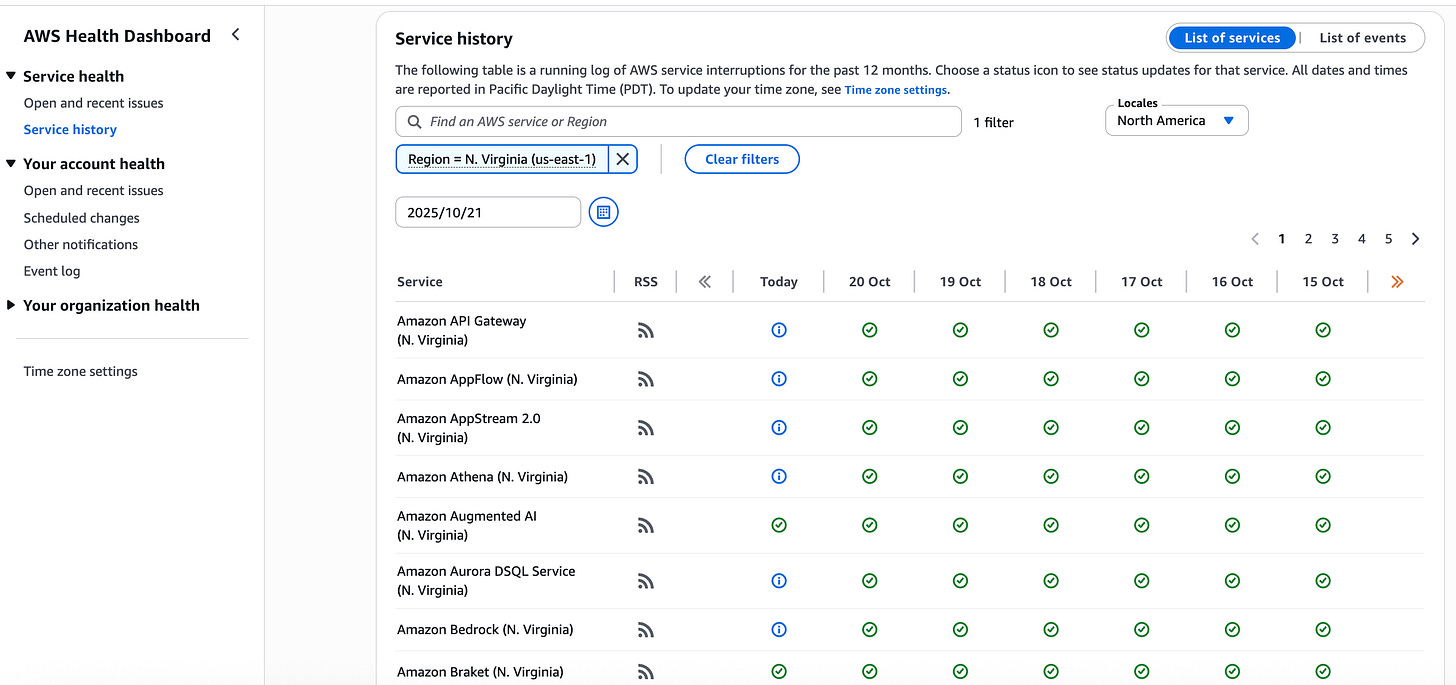Open Amazon Aurora DSQL RSS feed icon
This screenshot has width=1456, height=685.
pos(646,581)
